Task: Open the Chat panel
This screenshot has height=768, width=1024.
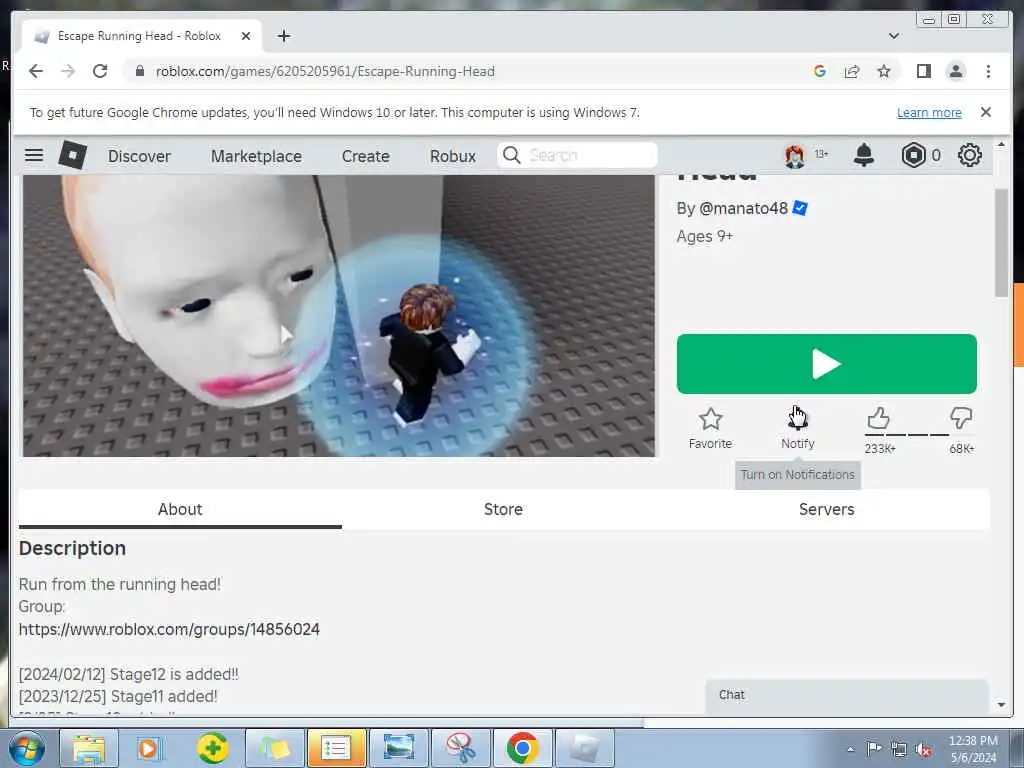Action: [846, 695]
